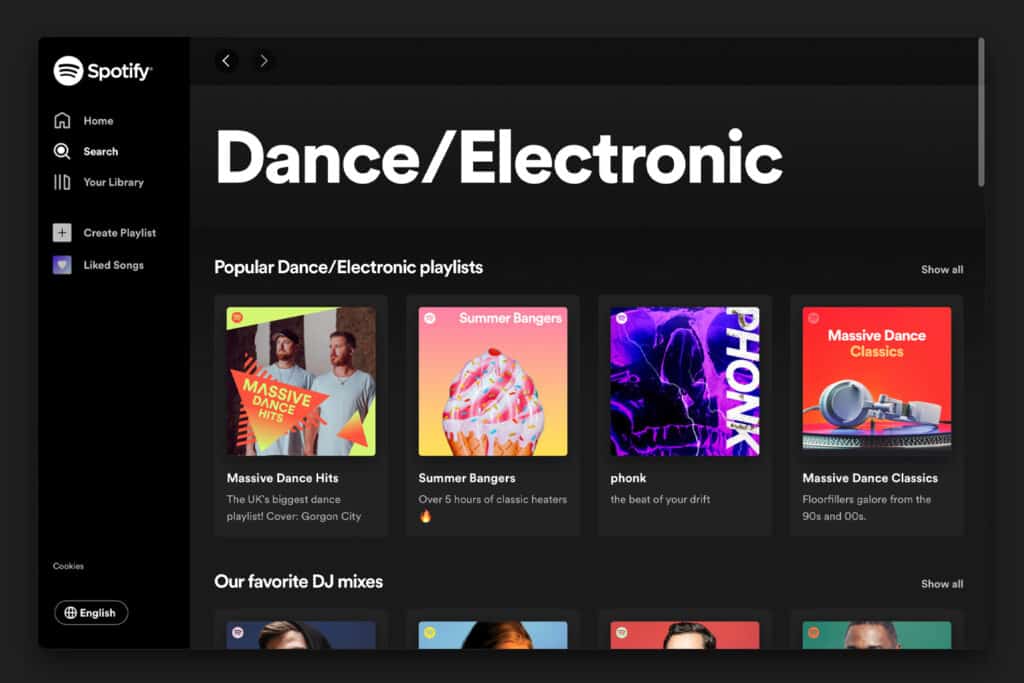Open first DJ mix with navy cover
This screenshot has height=683, width=1024.
coord(301,635)
